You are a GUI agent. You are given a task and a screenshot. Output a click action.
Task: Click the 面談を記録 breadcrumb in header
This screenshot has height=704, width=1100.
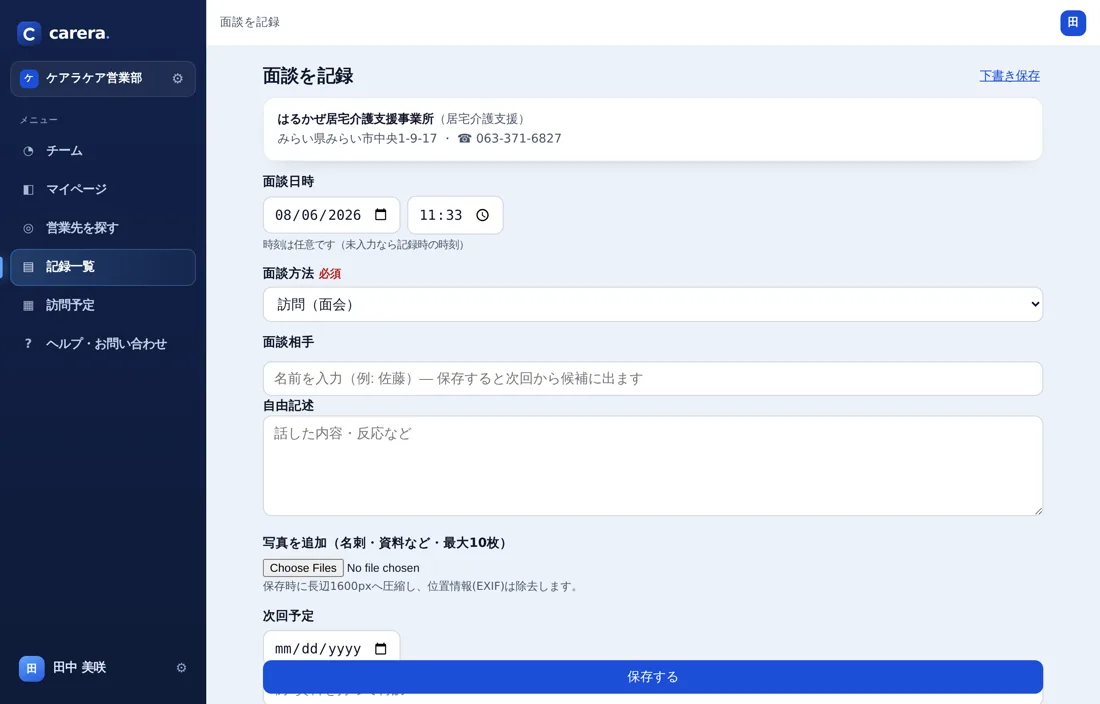(250, 22)
